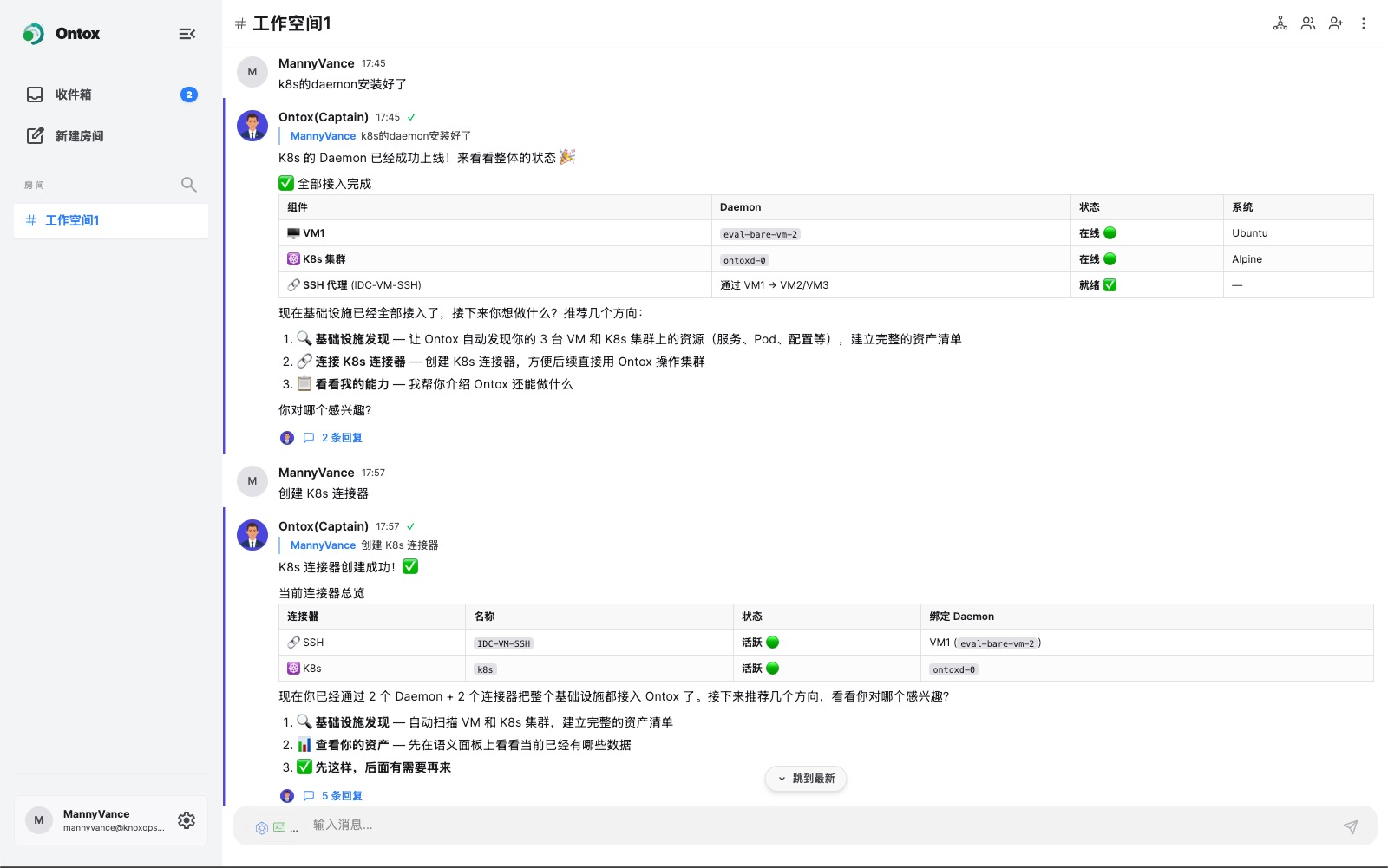This screenshot has height=868, width=1388.
Task: Click the IDC-VM-SSH connector name tag
Action: [x=503, y=643]
